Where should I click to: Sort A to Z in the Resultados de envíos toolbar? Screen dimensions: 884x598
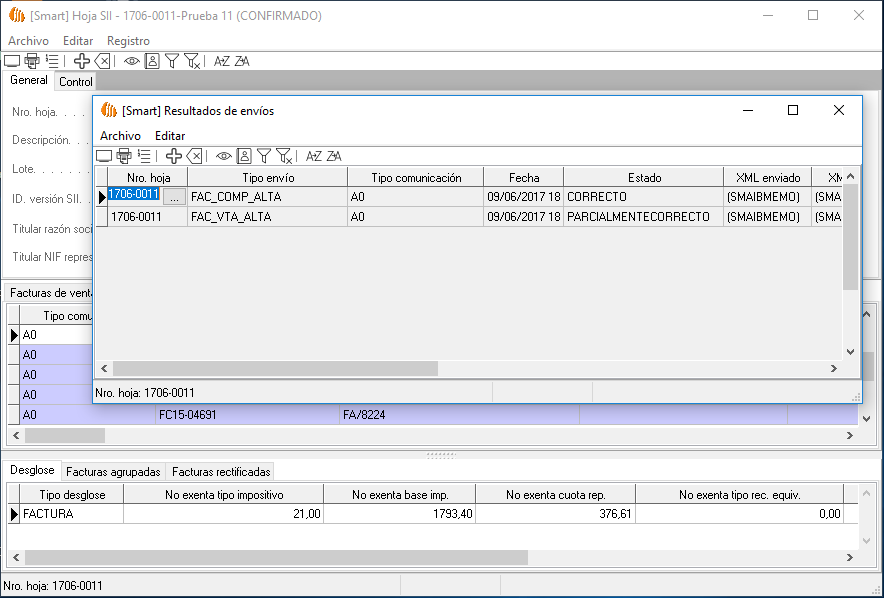pos(313,156)
